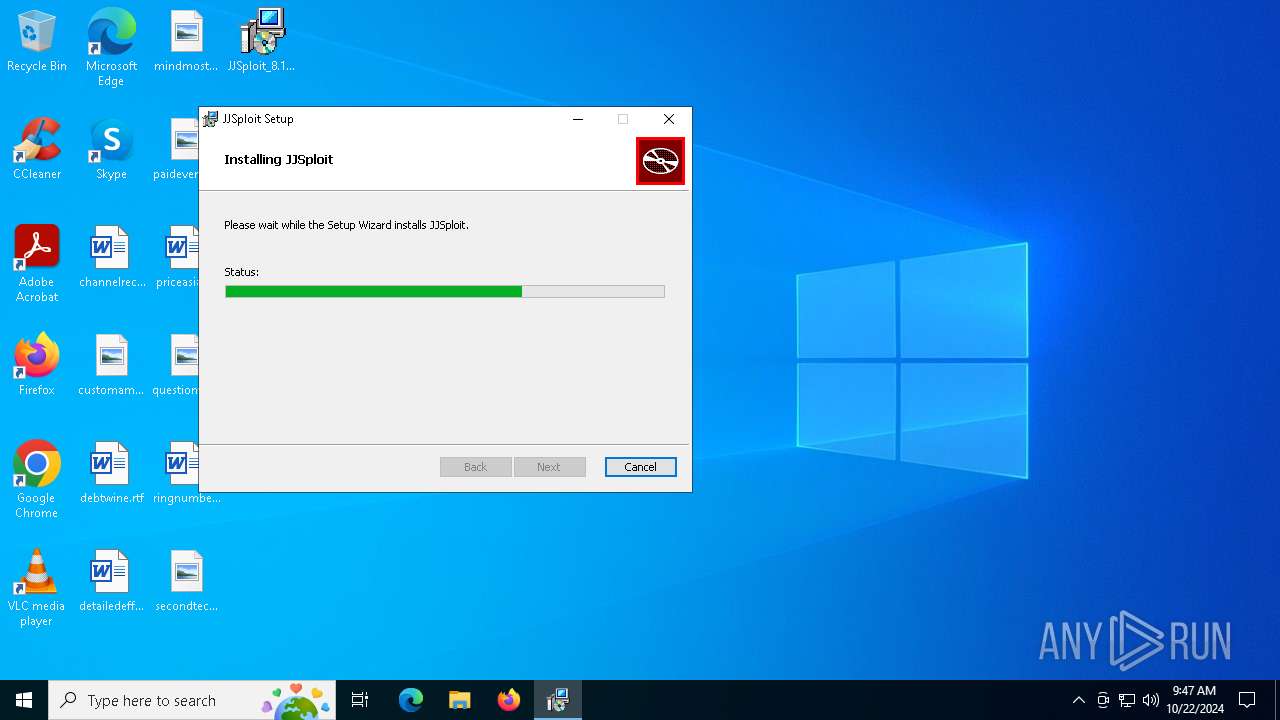Select the debtwine.rtf document icon
Viewport: 1280px width, 720px height.
[111, 473]
